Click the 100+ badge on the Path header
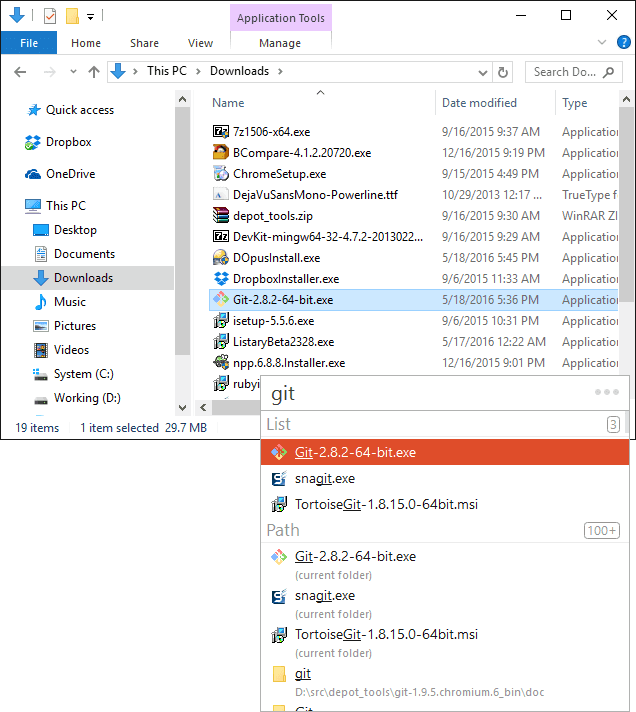Viewport: 636px width, 712px height. click(601, 530)
